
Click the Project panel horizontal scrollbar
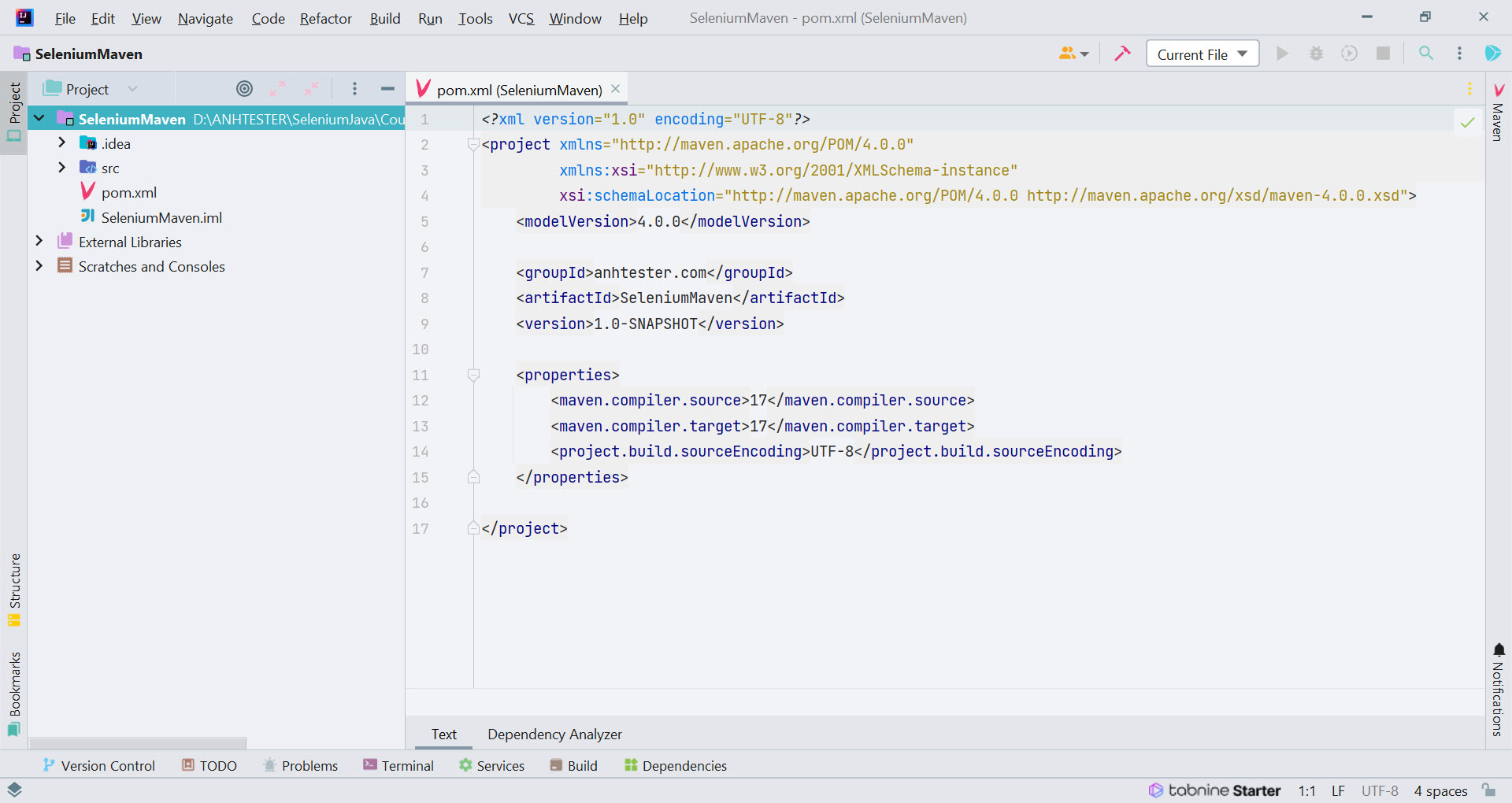[138, 743]
